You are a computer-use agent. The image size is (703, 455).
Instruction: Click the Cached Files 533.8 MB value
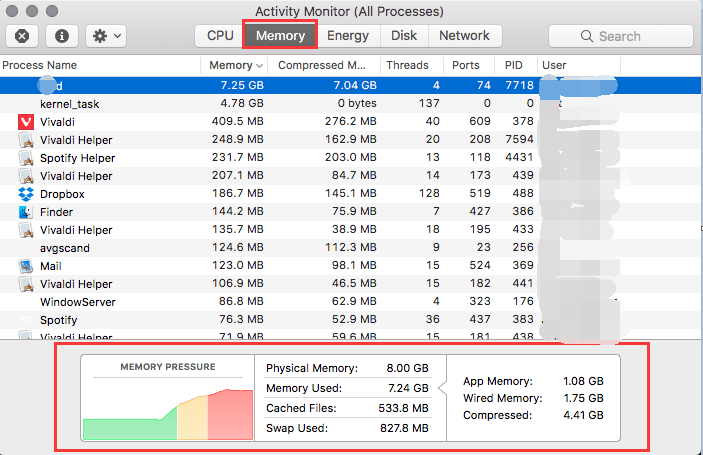pyautogui.click(x=403, y=408)
